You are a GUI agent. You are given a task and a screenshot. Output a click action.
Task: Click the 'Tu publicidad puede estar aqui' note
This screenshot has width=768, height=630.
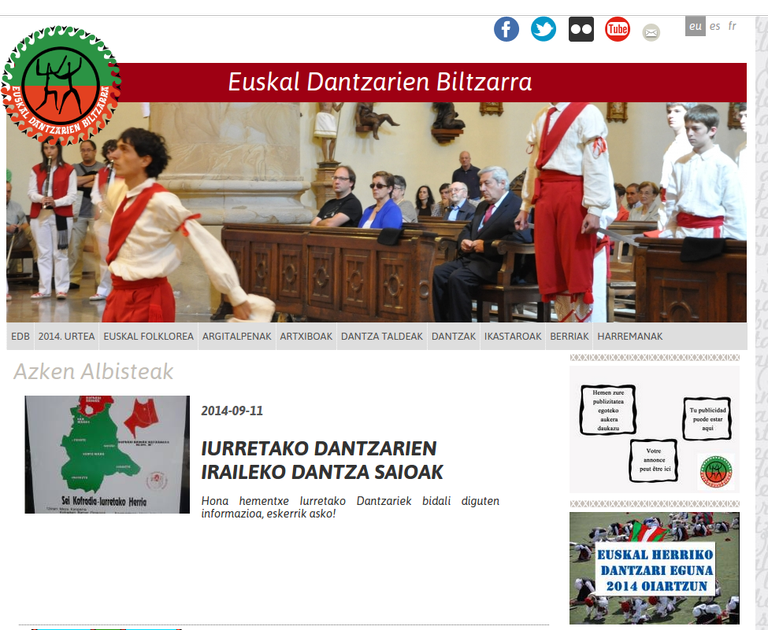[707, 419]
